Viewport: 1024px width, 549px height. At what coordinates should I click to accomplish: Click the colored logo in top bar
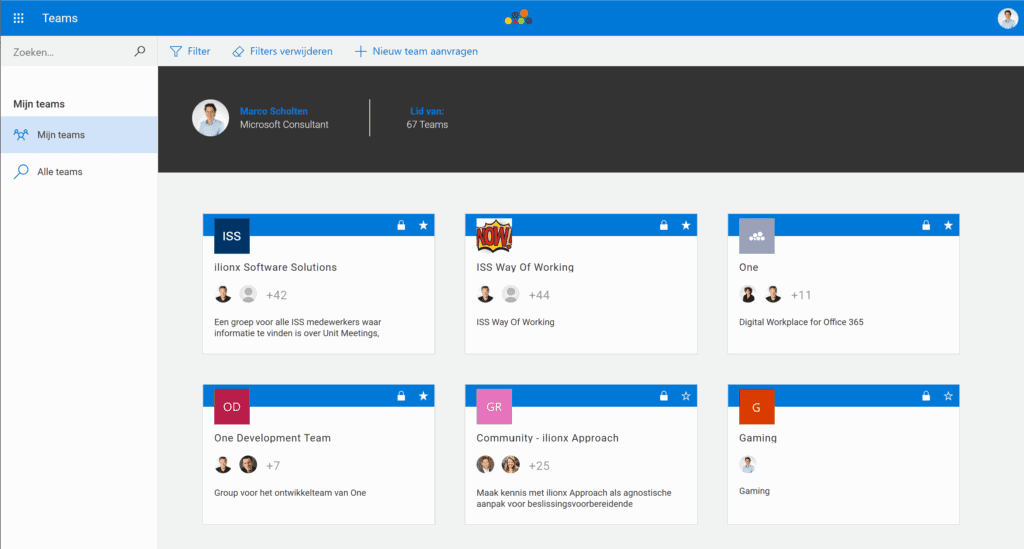[x=518, y=17]
